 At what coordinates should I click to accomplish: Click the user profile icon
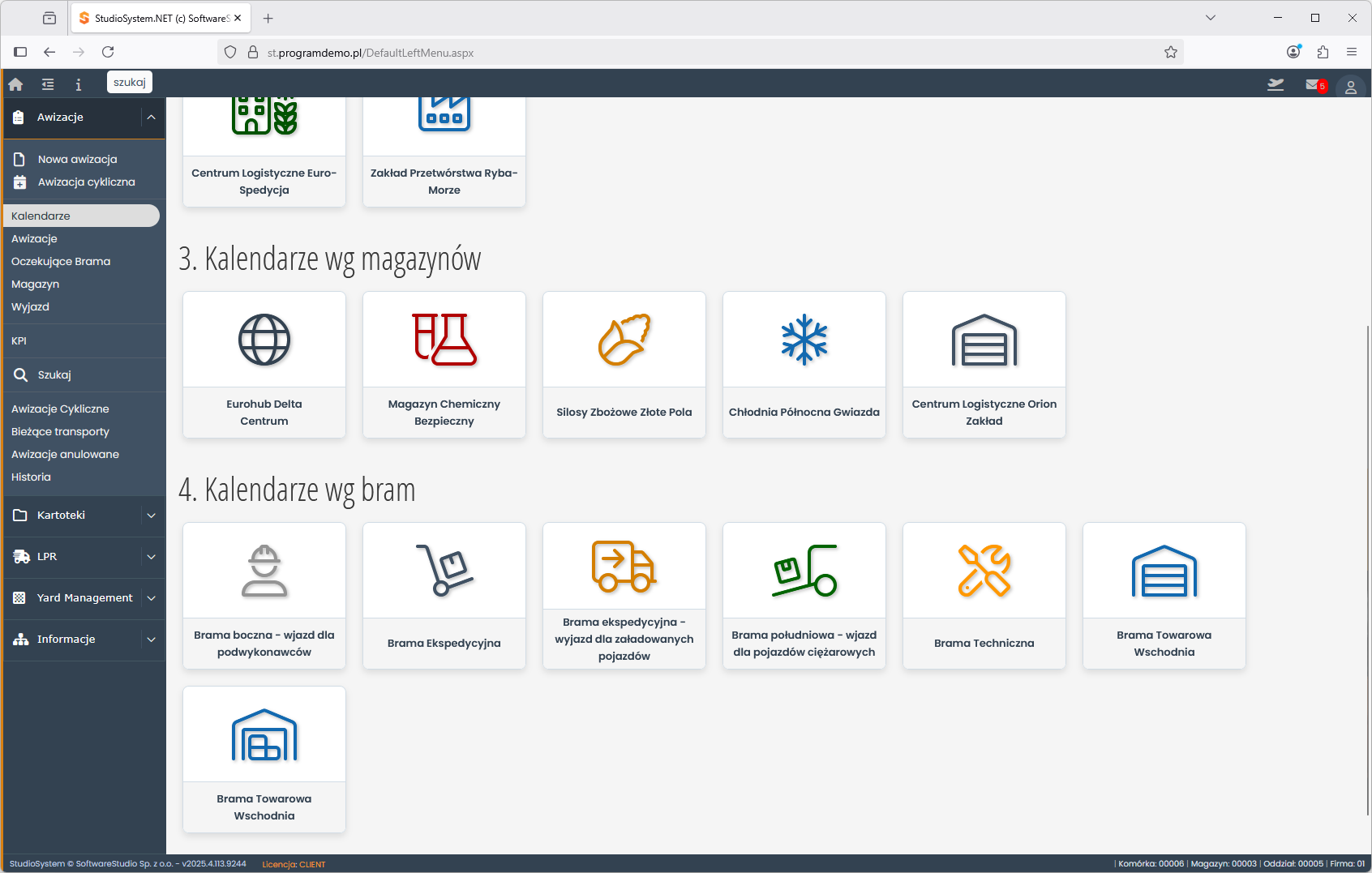click(1350, 87)
